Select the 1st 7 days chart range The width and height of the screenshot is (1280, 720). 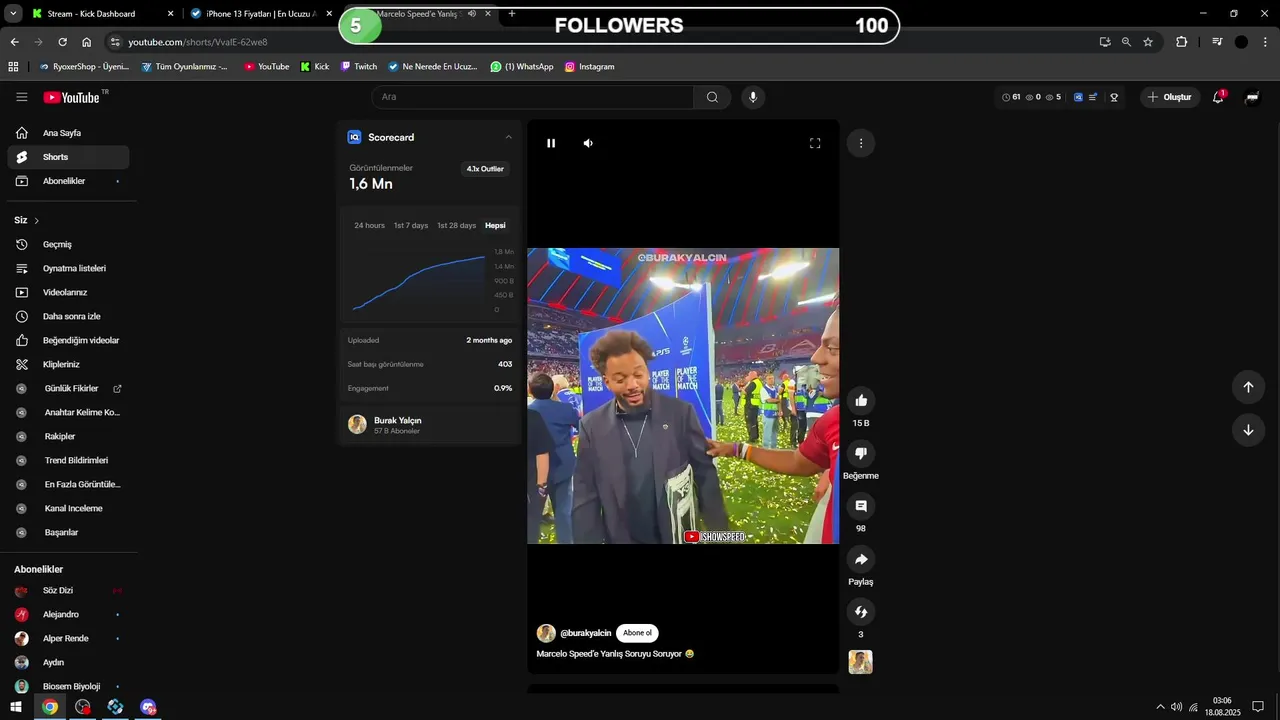point(411,225)
